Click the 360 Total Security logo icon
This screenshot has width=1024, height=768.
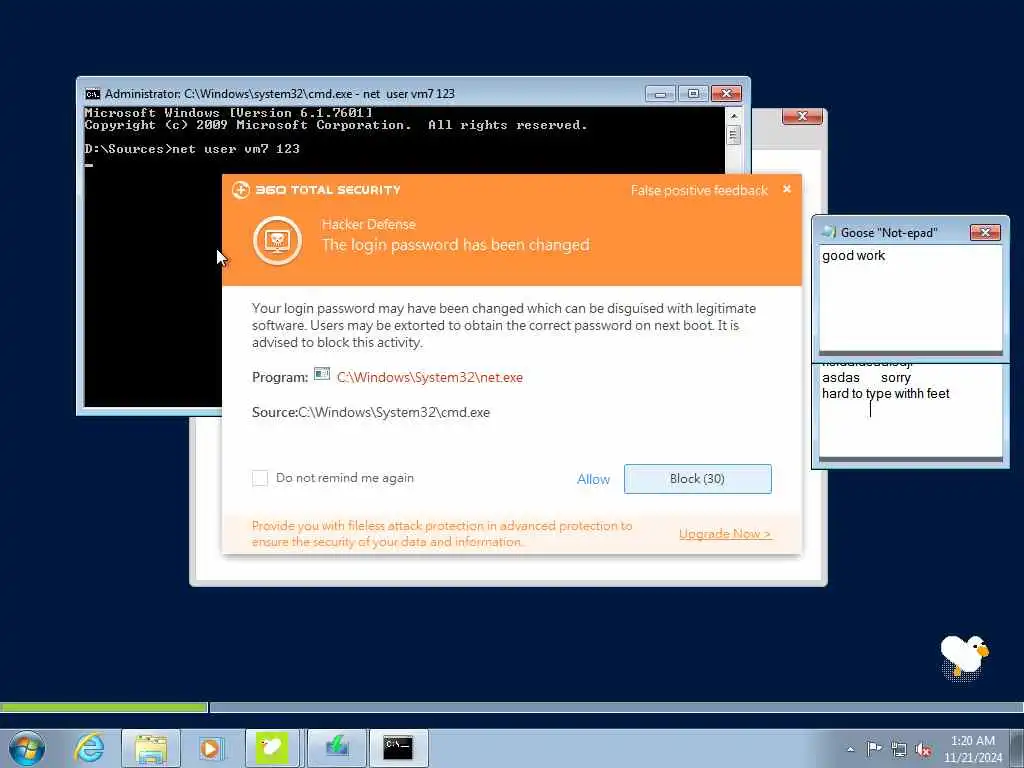pos(240,190)
